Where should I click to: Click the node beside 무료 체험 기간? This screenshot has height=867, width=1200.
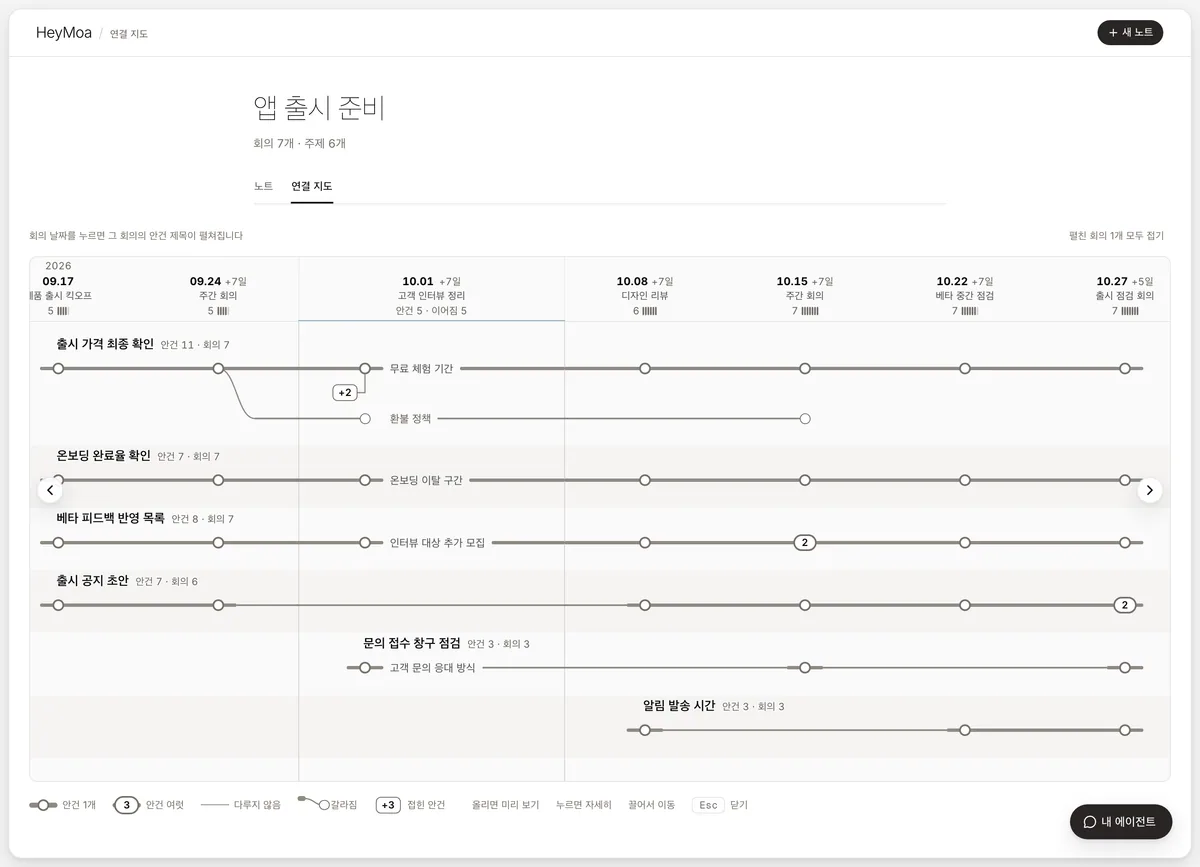365,369
